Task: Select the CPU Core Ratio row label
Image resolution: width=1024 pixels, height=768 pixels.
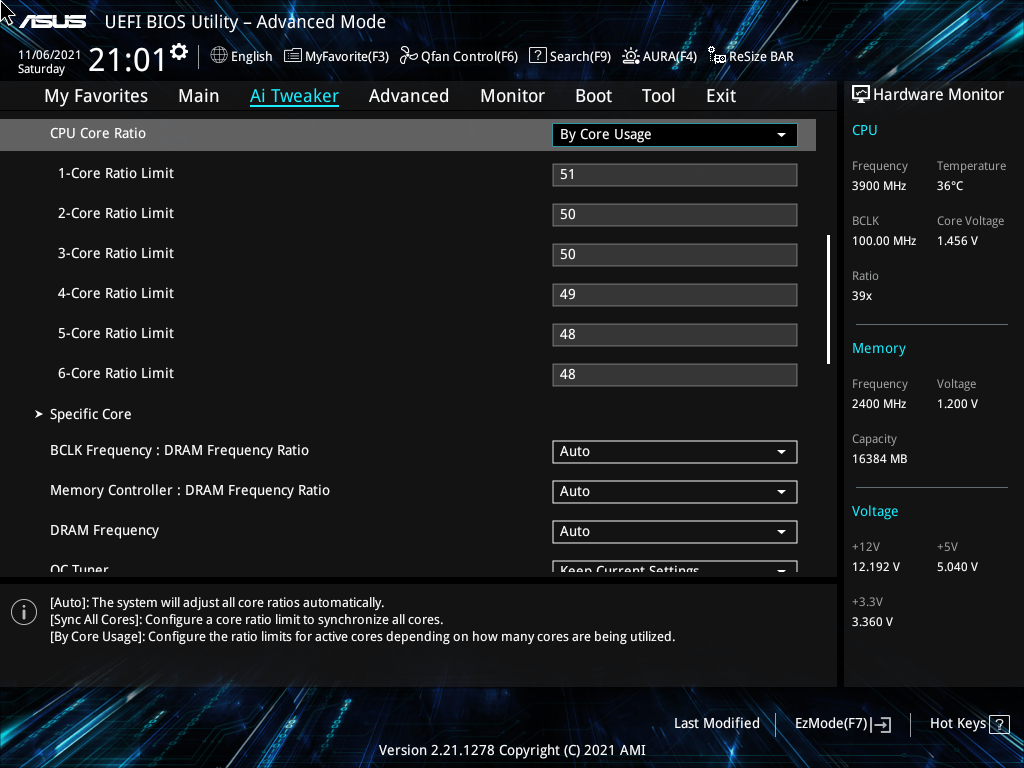Action: pos(98,133)
